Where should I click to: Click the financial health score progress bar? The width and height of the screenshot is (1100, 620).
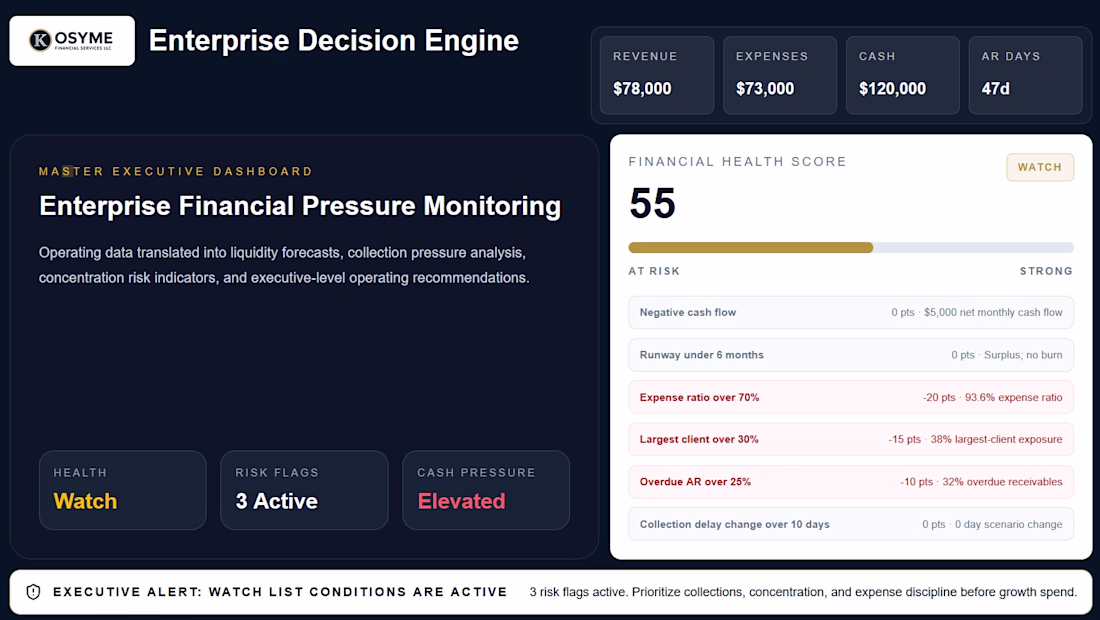coord(850,248)
